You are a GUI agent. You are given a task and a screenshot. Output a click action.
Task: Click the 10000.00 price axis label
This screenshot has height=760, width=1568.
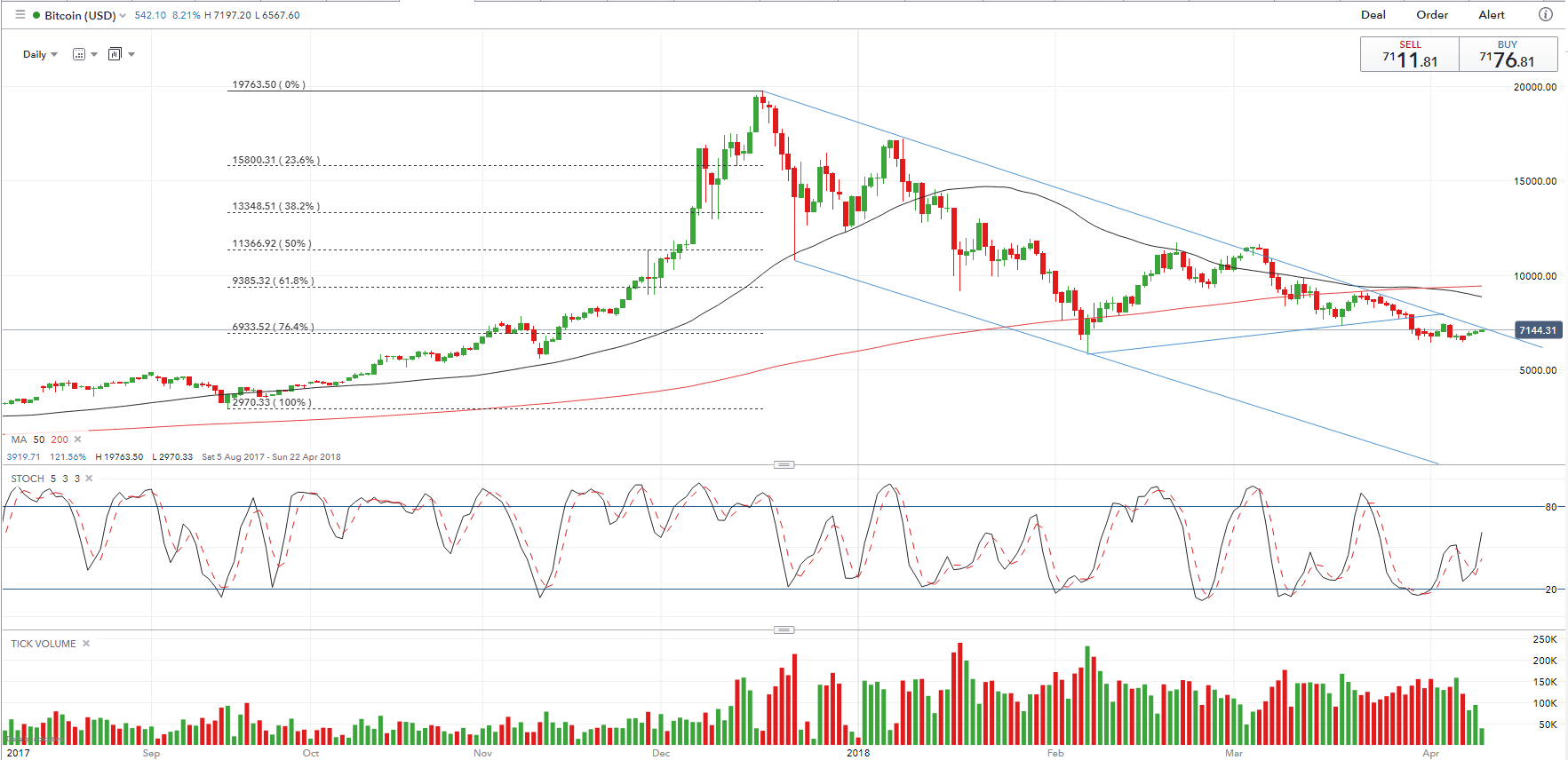click(x=1535, y=276)
